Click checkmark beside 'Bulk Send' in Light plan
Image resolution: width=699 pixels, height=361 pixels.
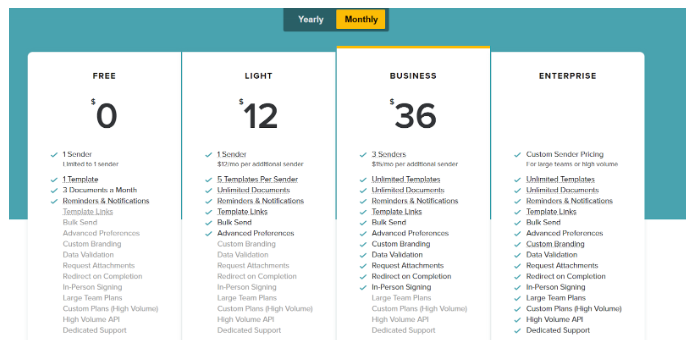208,223
